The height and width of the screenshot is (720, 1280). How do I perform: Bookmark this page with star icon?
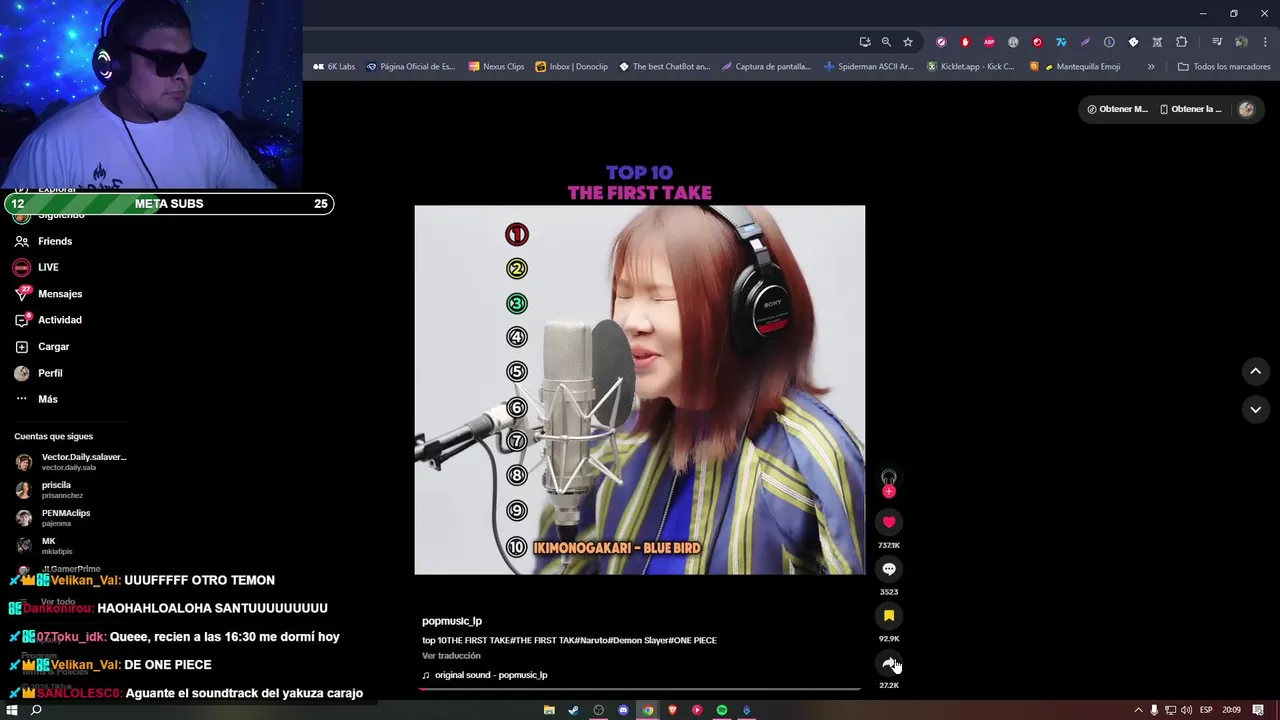pyautogui.click(x=908, y=42)
